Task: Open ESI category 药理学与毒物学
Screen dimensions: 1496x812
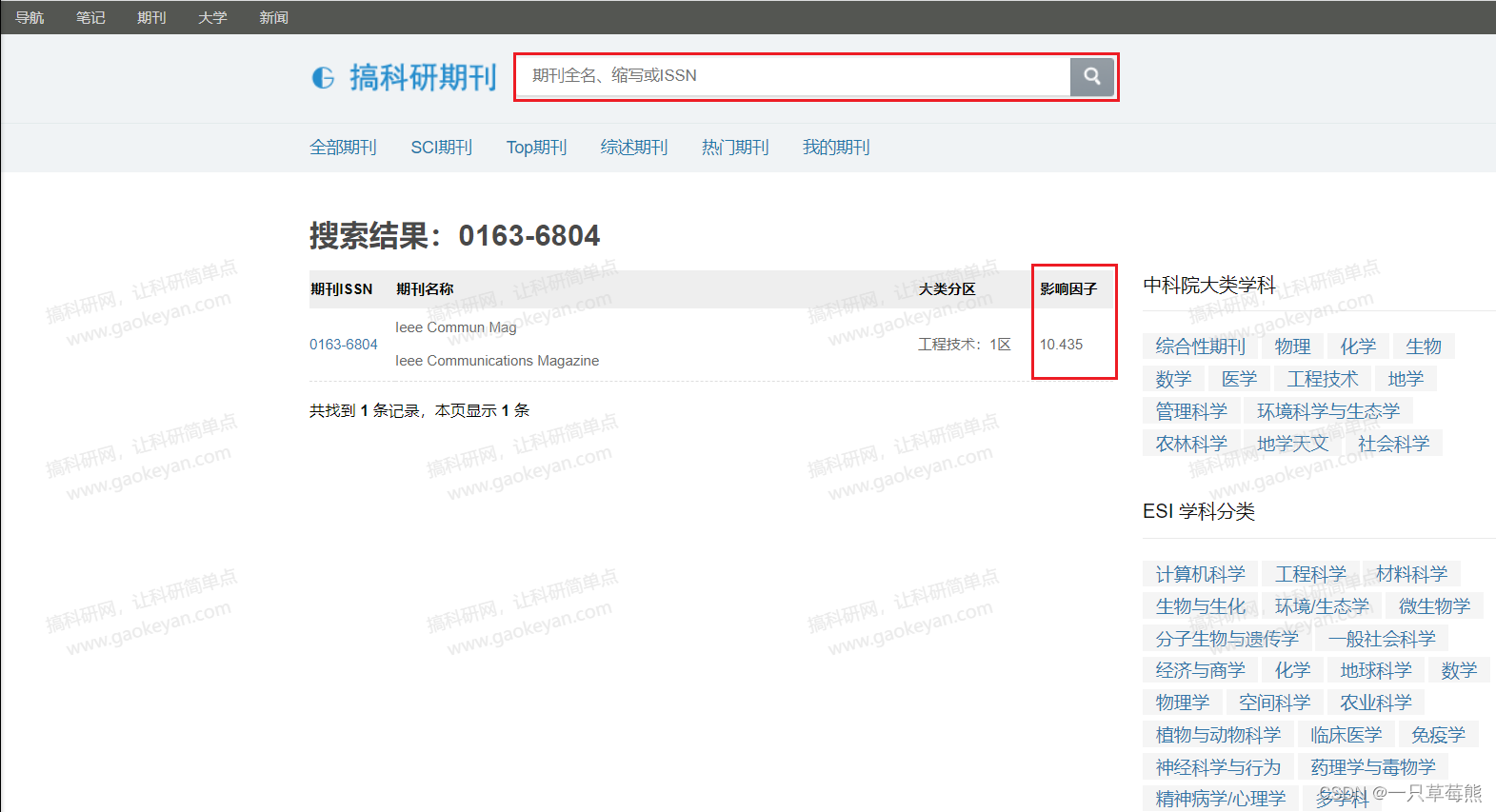Action: tap(1372, 767)
